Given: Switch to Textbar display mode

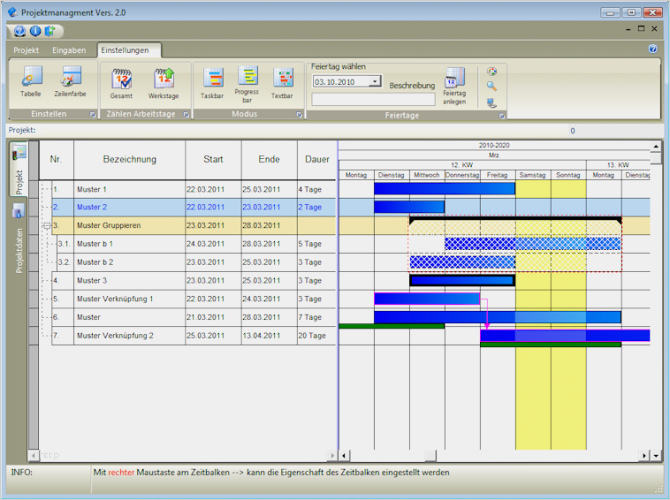Looking at the screenshot, I should (x=283, y=78).
